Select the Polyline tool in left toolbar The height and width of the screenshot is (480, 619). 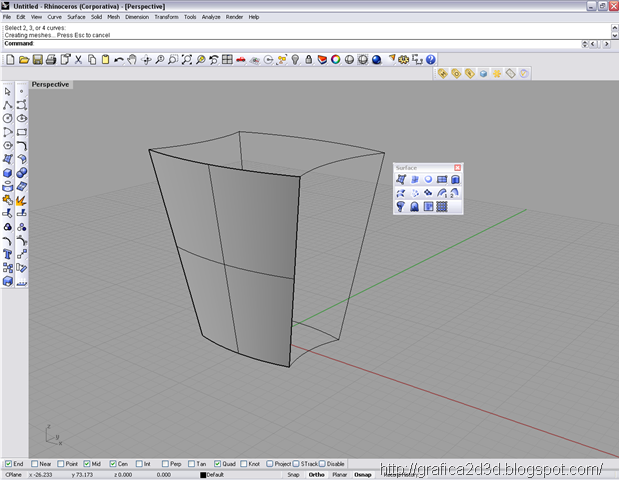pos(8,105)
